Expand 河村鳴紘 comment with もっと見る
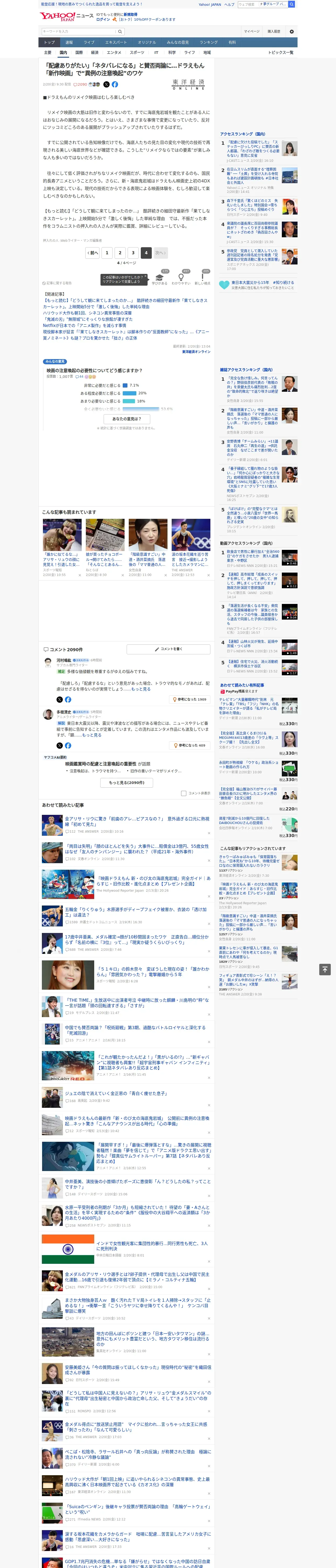The height and width of the screenshot is (1568, 336). [141, 689]
